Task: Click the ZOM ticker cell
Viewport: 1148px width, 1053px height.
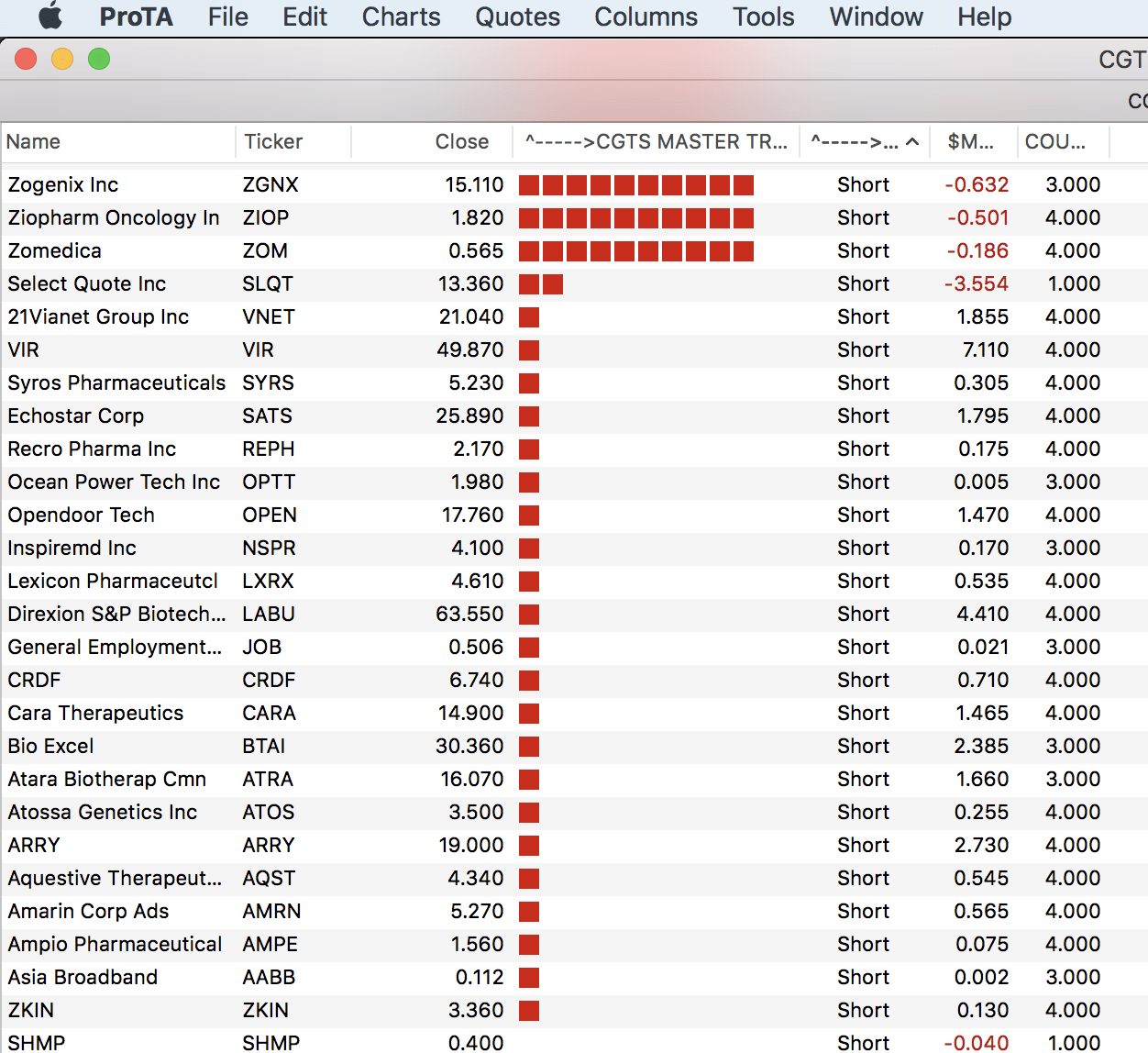Action: tap(265, 250)
